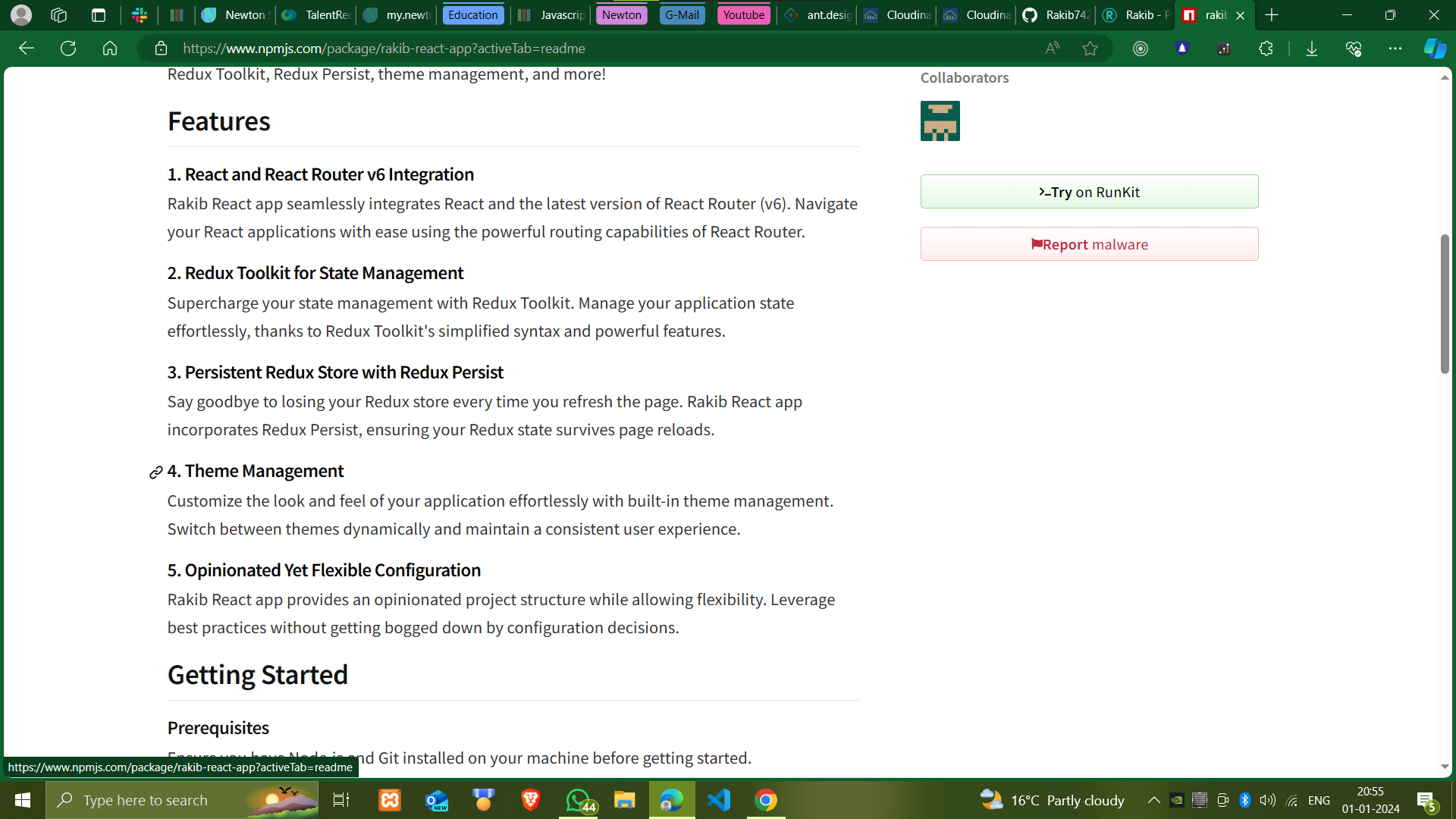1456x819 pixels.
Task: Open the Windows Start menu
Action: coord(23,800)
